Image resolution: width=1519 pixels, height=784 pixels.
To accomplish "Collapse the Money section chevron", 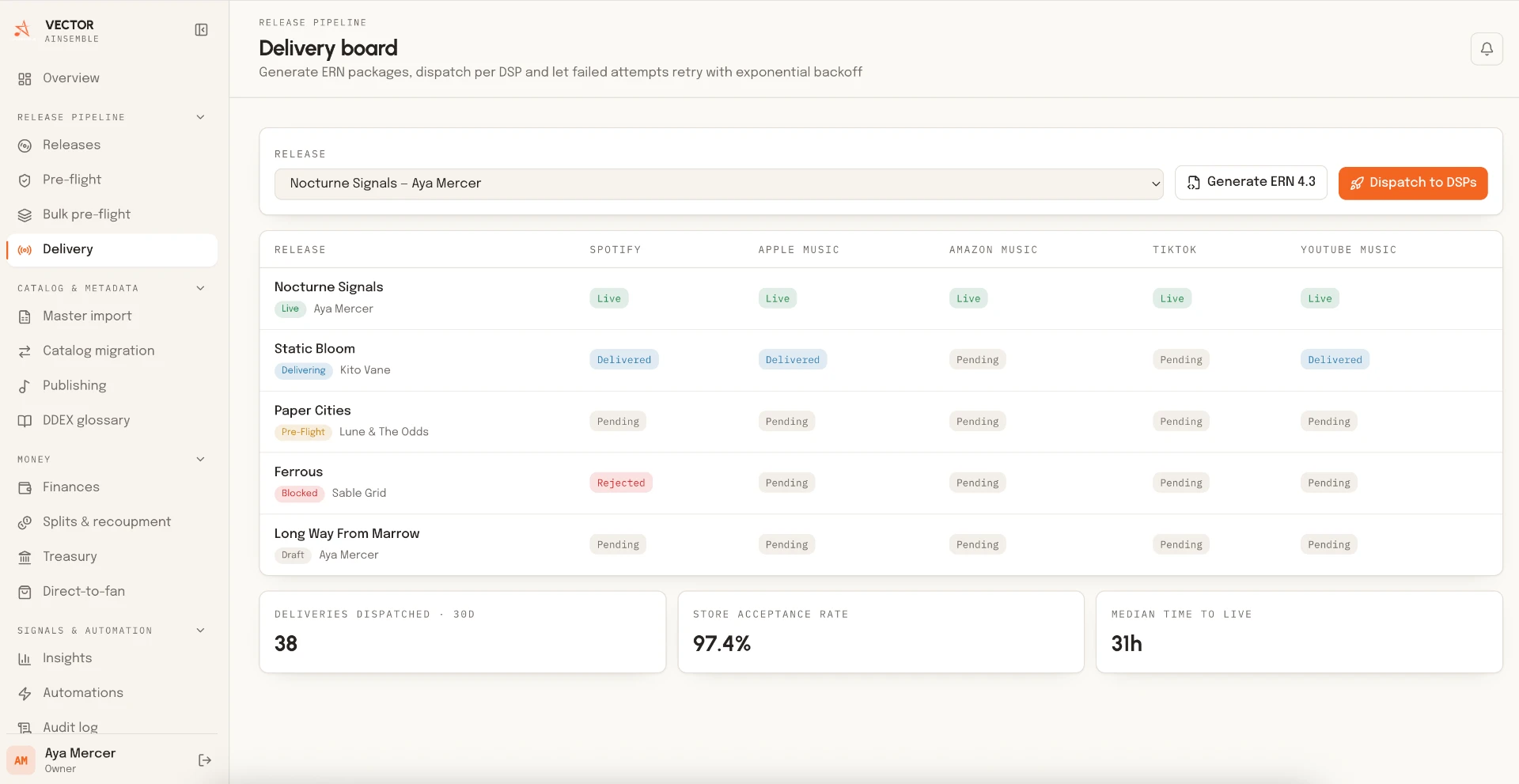I will pyautogui.click(x=200, y=459).
